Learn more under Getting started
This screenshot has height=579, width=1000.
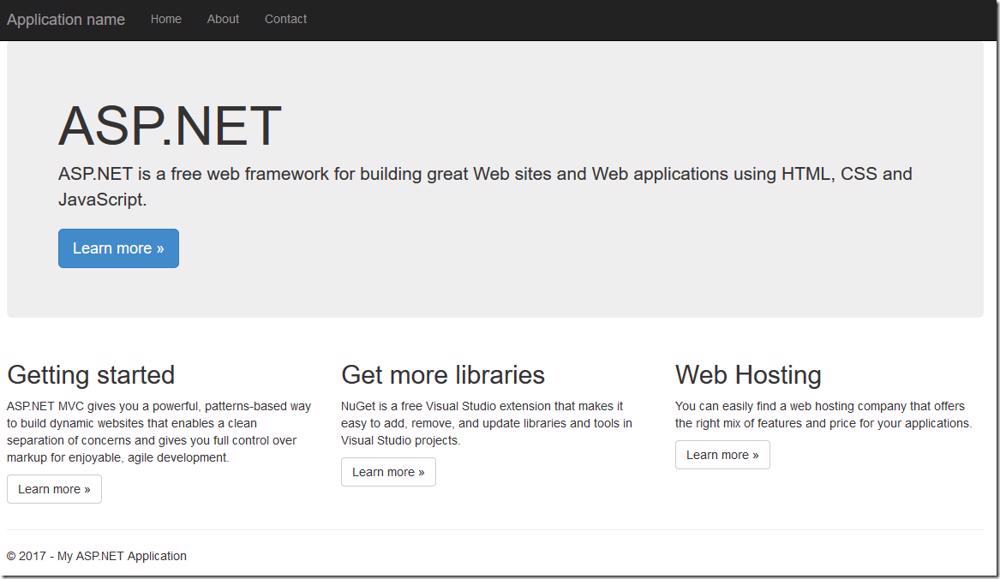[54, 489]
